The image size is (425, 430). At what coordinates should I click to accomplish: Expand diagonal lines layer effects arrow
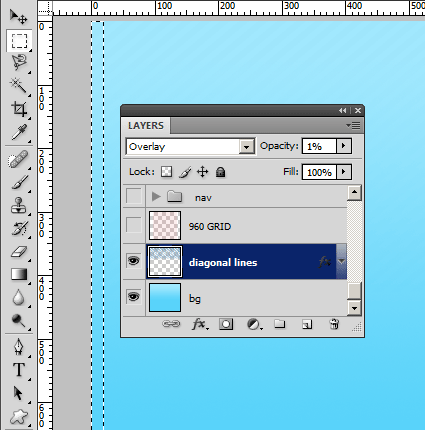(341, 261)
